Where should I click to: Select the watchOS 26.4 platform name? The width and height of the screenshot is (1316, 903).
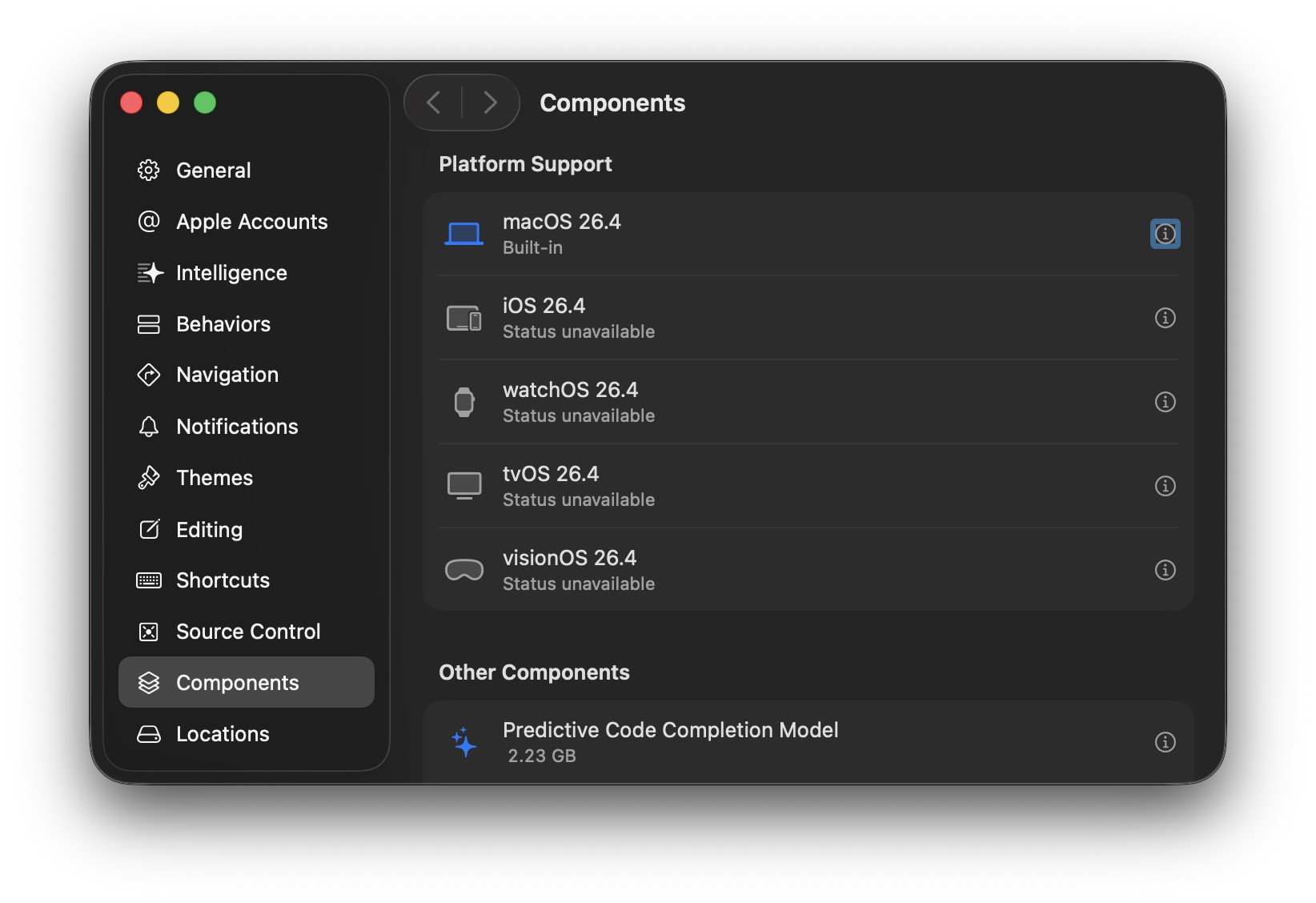[571, 390]
